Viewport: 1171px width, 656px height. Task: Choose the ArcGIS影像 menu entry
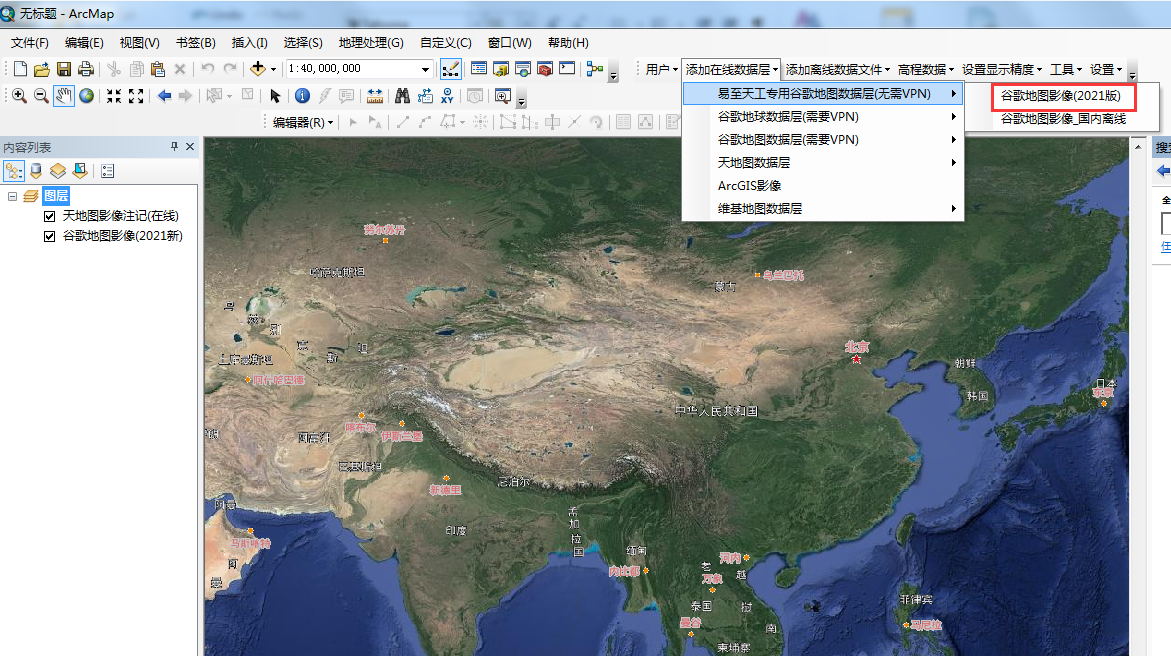tap(749, 186)
